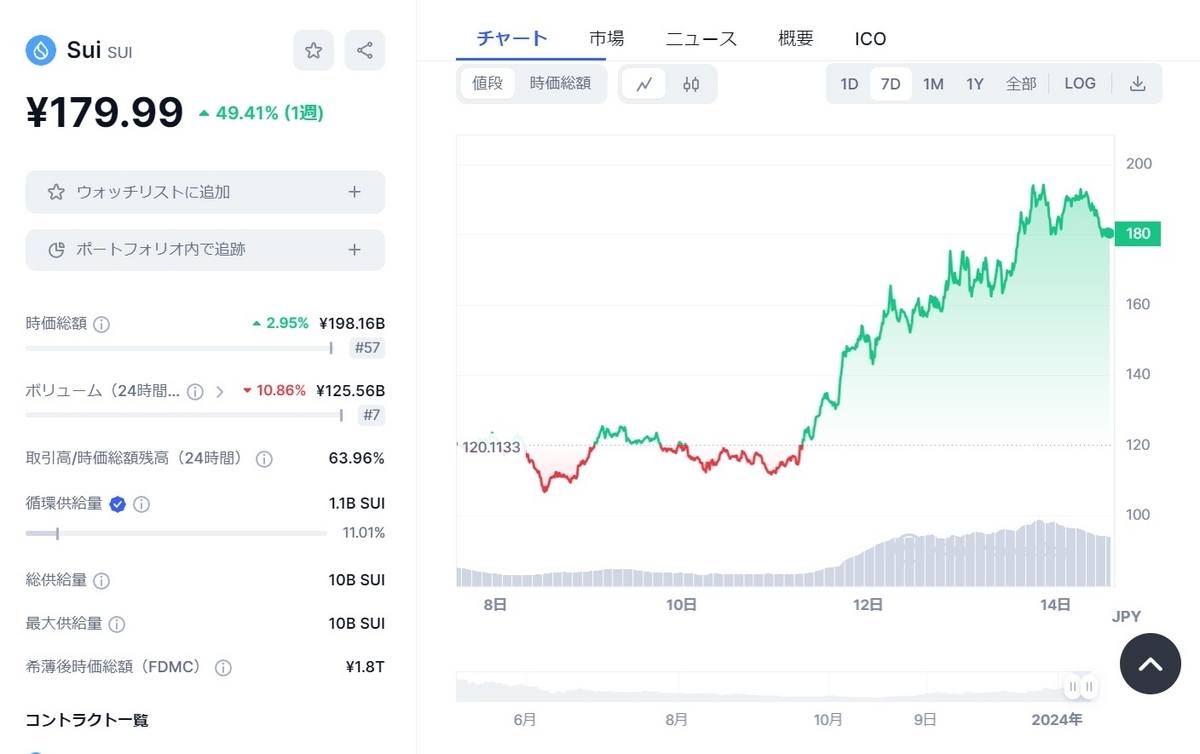Click the info icon beside 総供給量
The height and width of the screenshot is (754, 1200).
(x=102, y=580)
